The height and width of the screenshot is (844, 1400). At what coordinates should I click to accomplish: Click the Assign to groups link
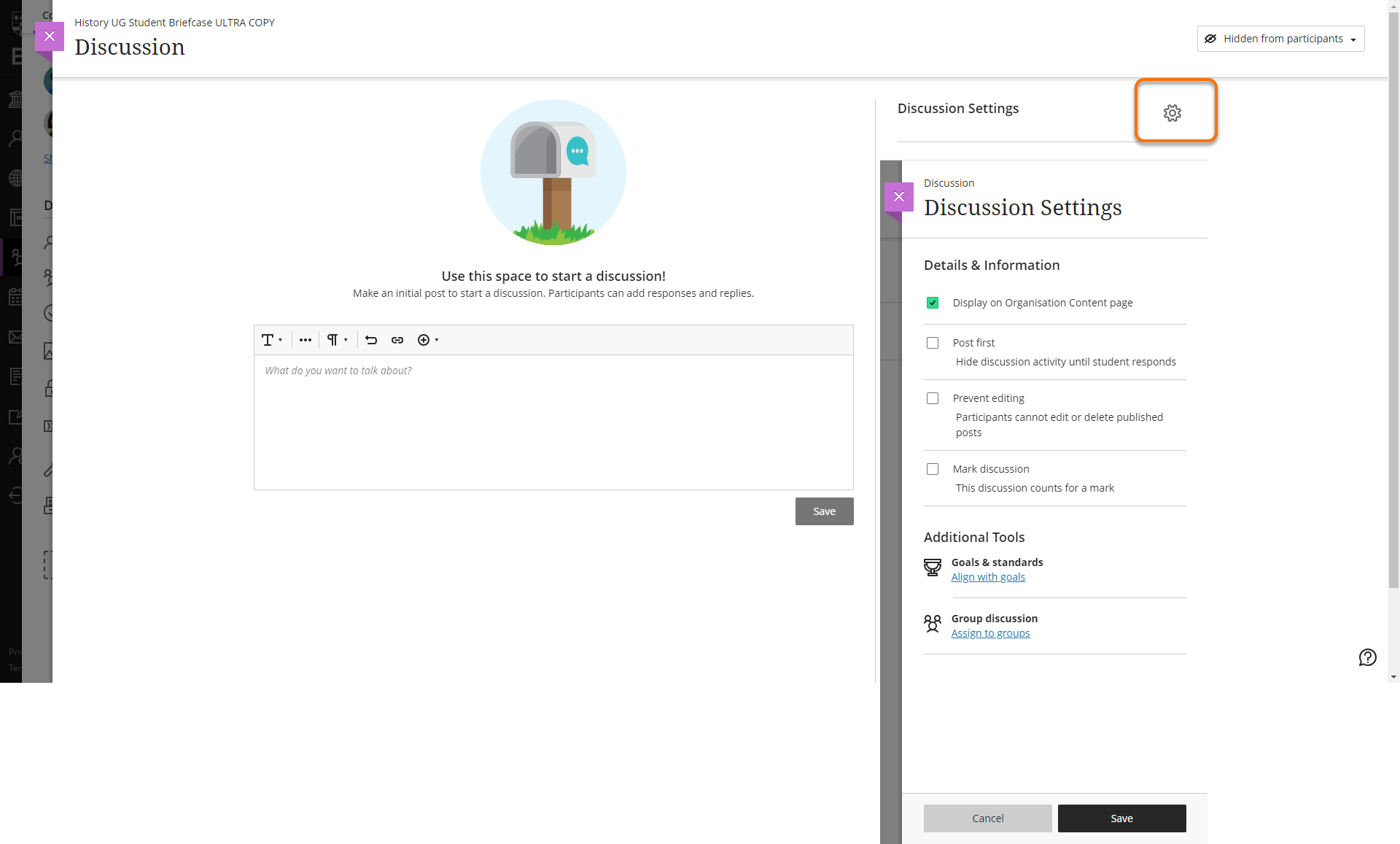click(x=990, y=633)
